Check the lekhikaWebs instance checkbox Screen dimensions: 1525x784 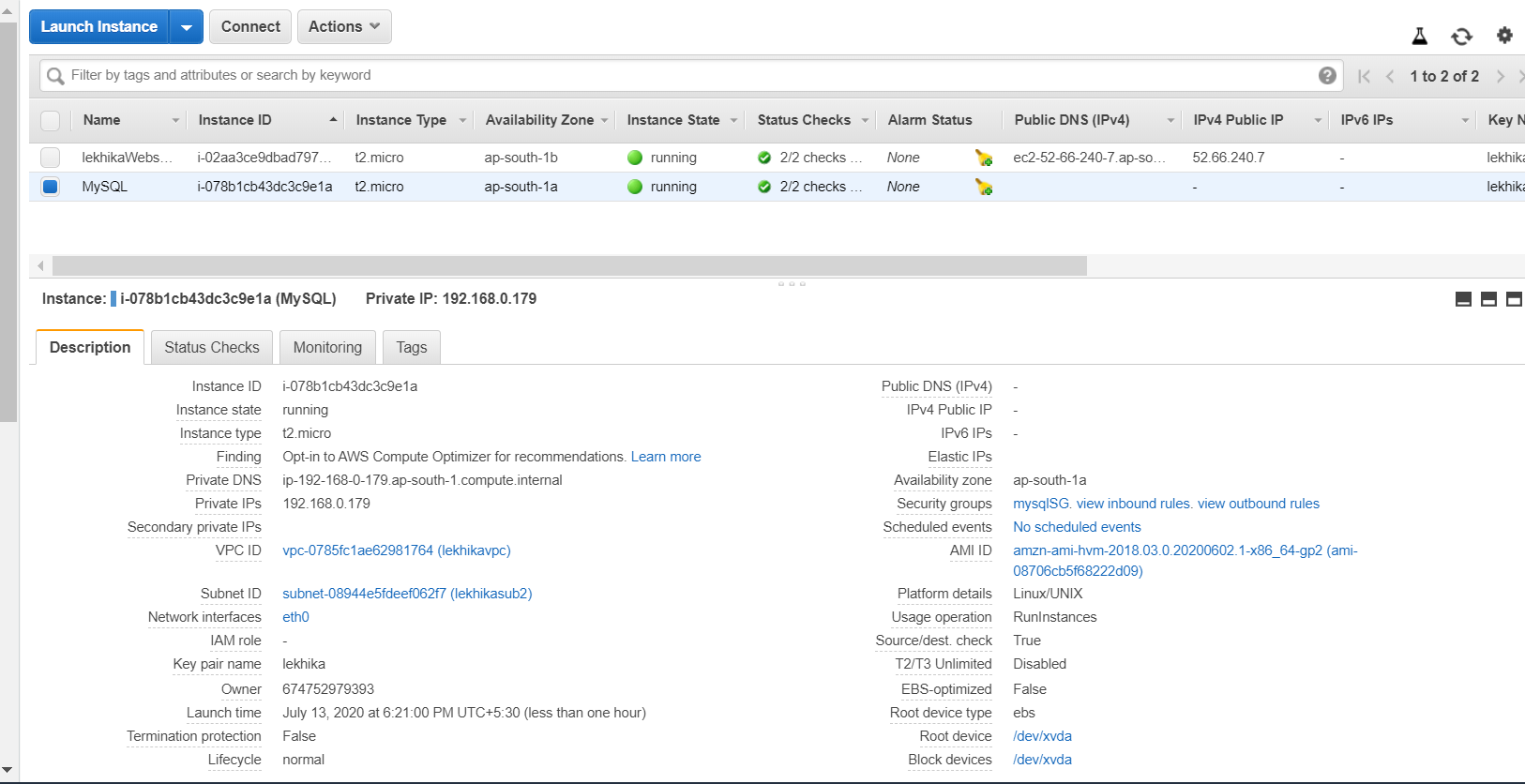pos(51,158)
